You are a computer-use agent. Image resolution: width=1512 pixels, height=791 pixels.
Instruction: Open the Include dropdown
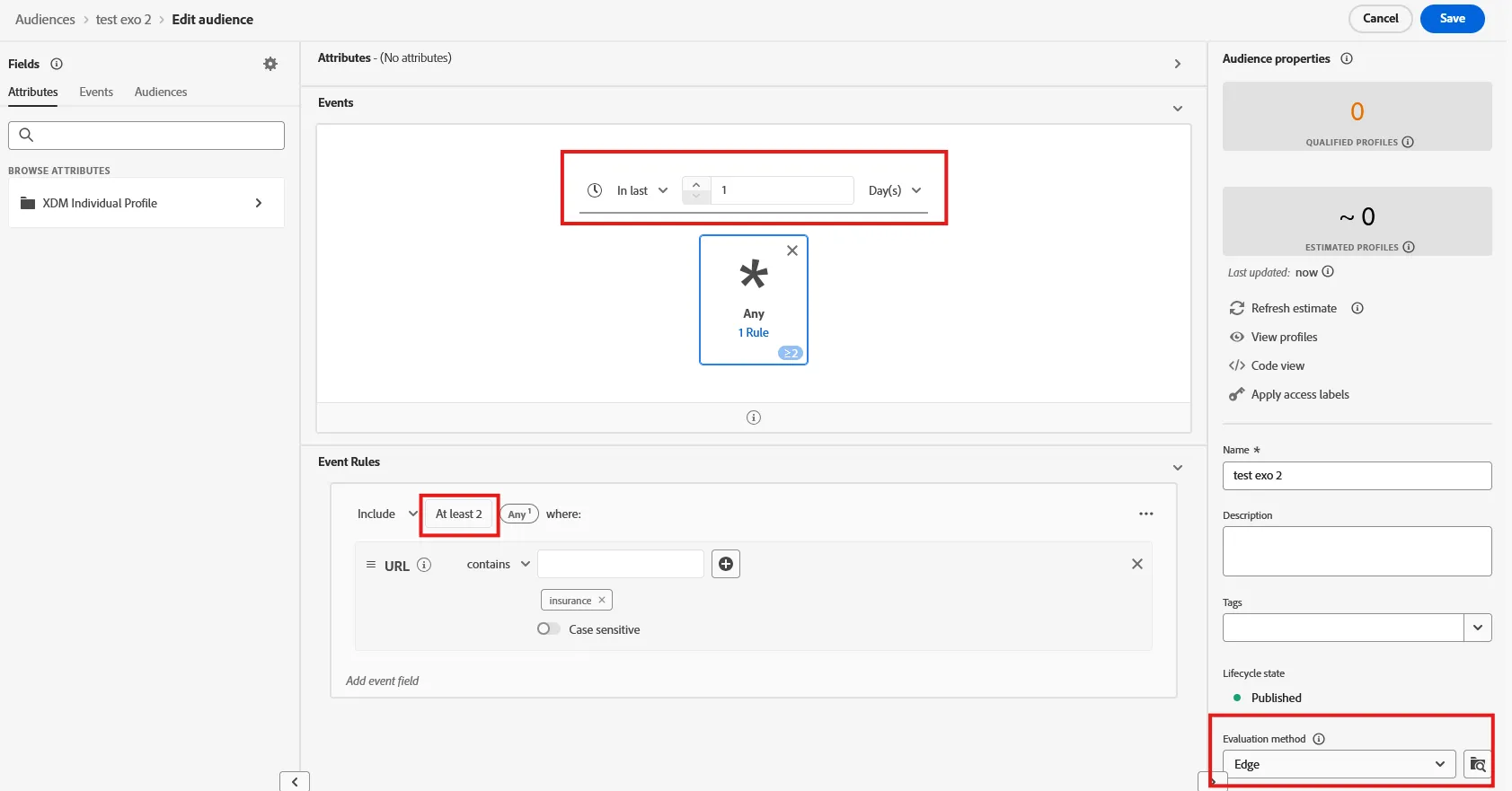[x=387, y=514]
